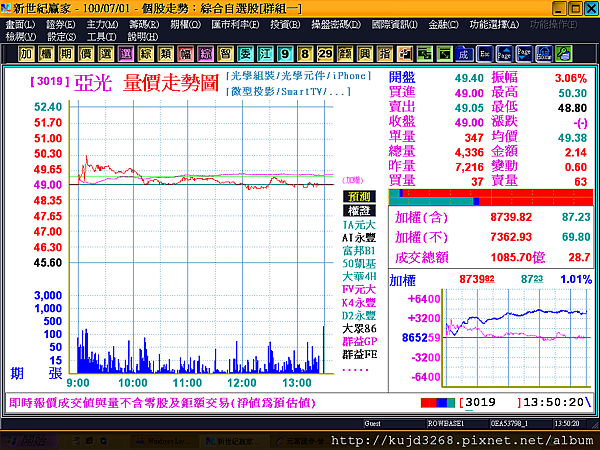Click the 張 unit label under the volume chart
Image resolution: width=600 pixels, height=450 pixels.
[55, 373]
